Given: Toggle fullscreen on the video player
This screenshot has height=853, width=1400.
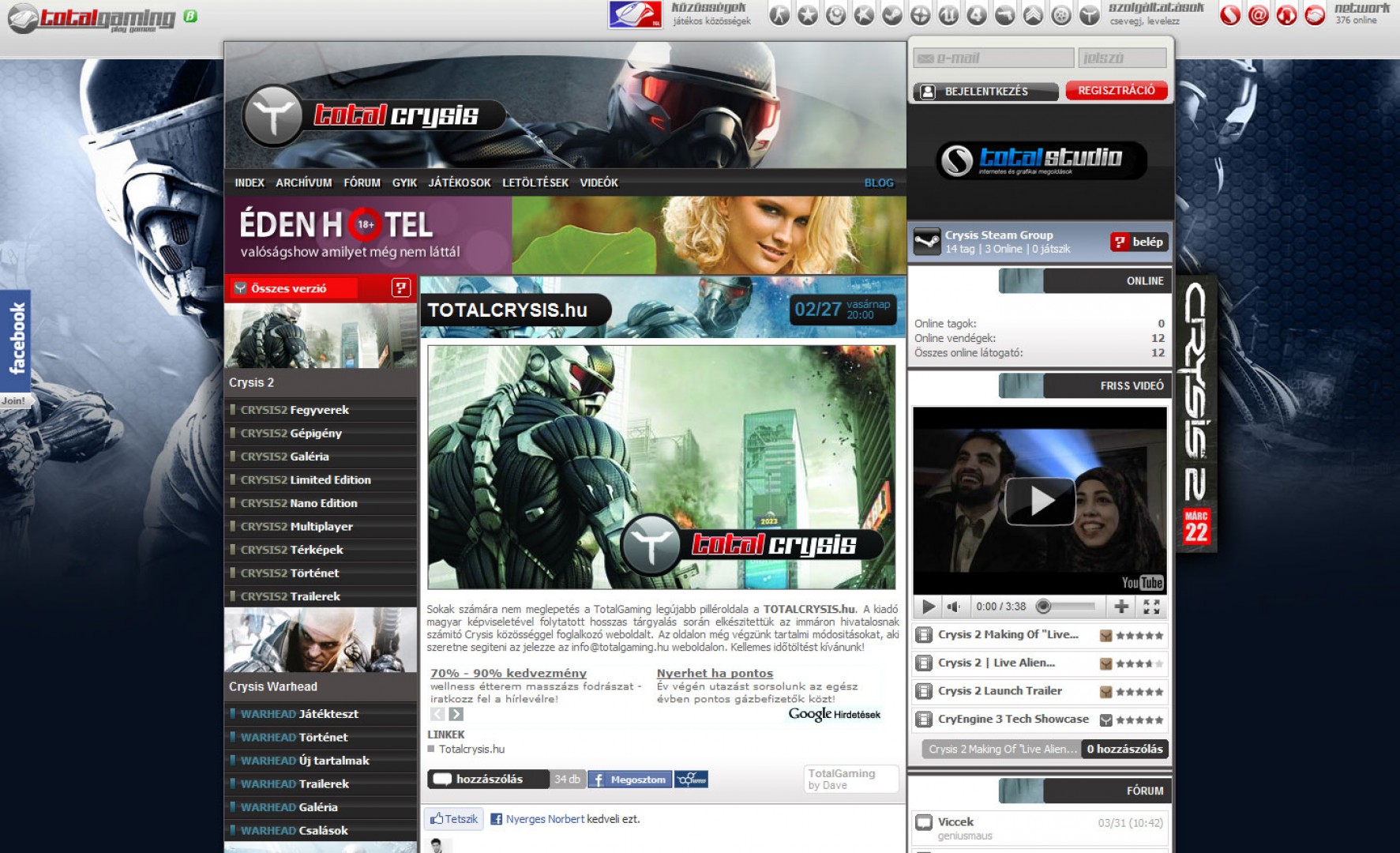Looking at the screenshot, I should click(1151, 607).
